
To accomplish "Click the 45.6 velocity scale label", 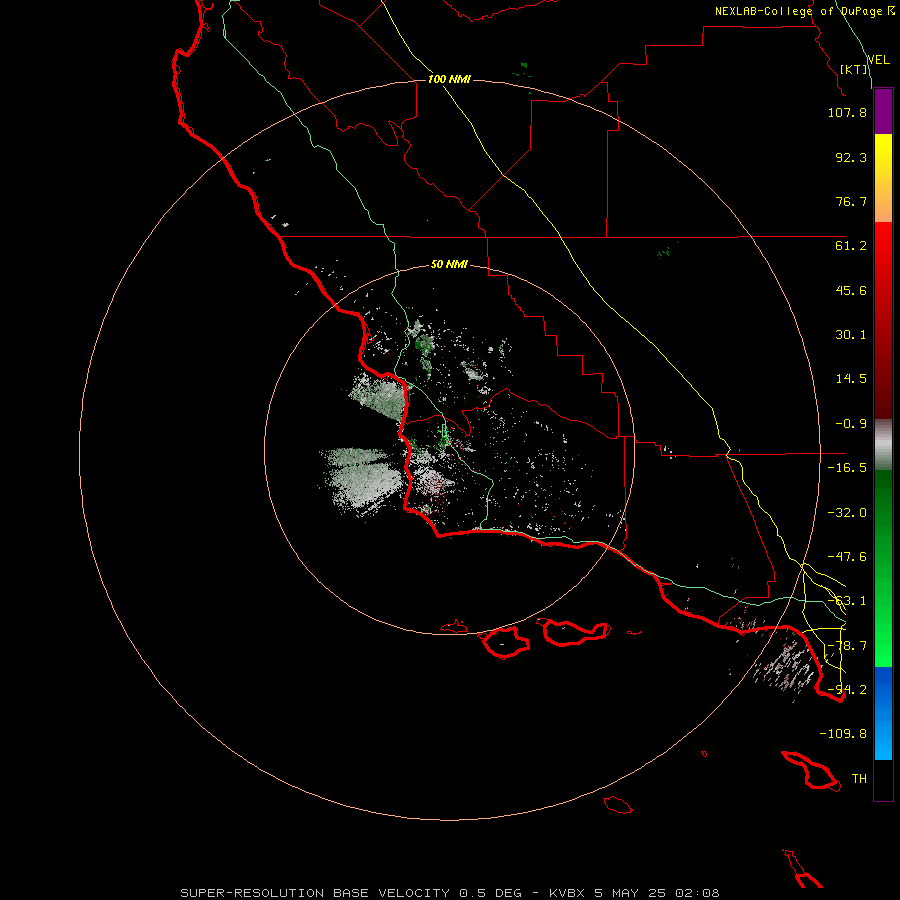I will coord(851,290).
